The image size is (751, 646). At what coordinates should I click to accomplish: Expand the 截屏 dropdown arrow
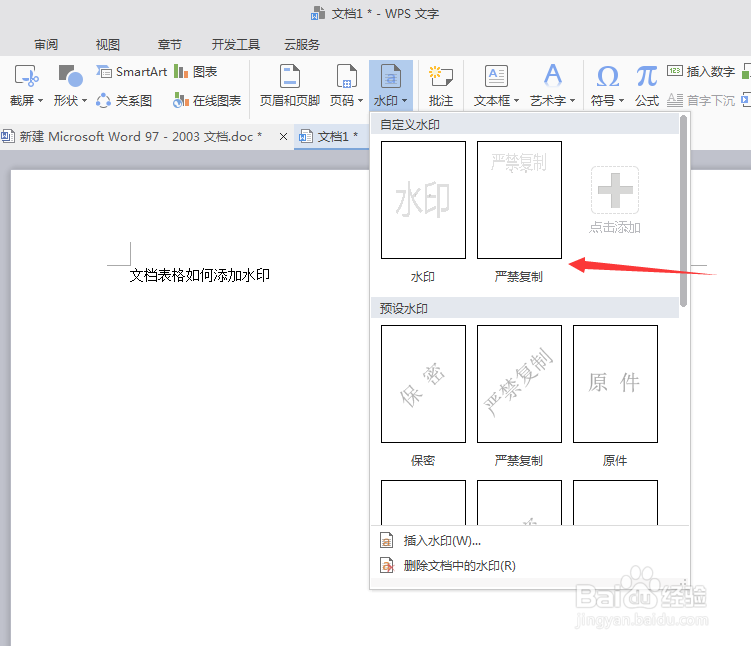pos(40,101)
